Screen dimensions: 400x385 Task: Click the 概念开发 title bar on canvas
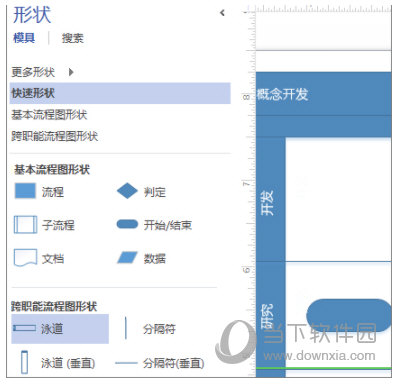pos(323,94)
